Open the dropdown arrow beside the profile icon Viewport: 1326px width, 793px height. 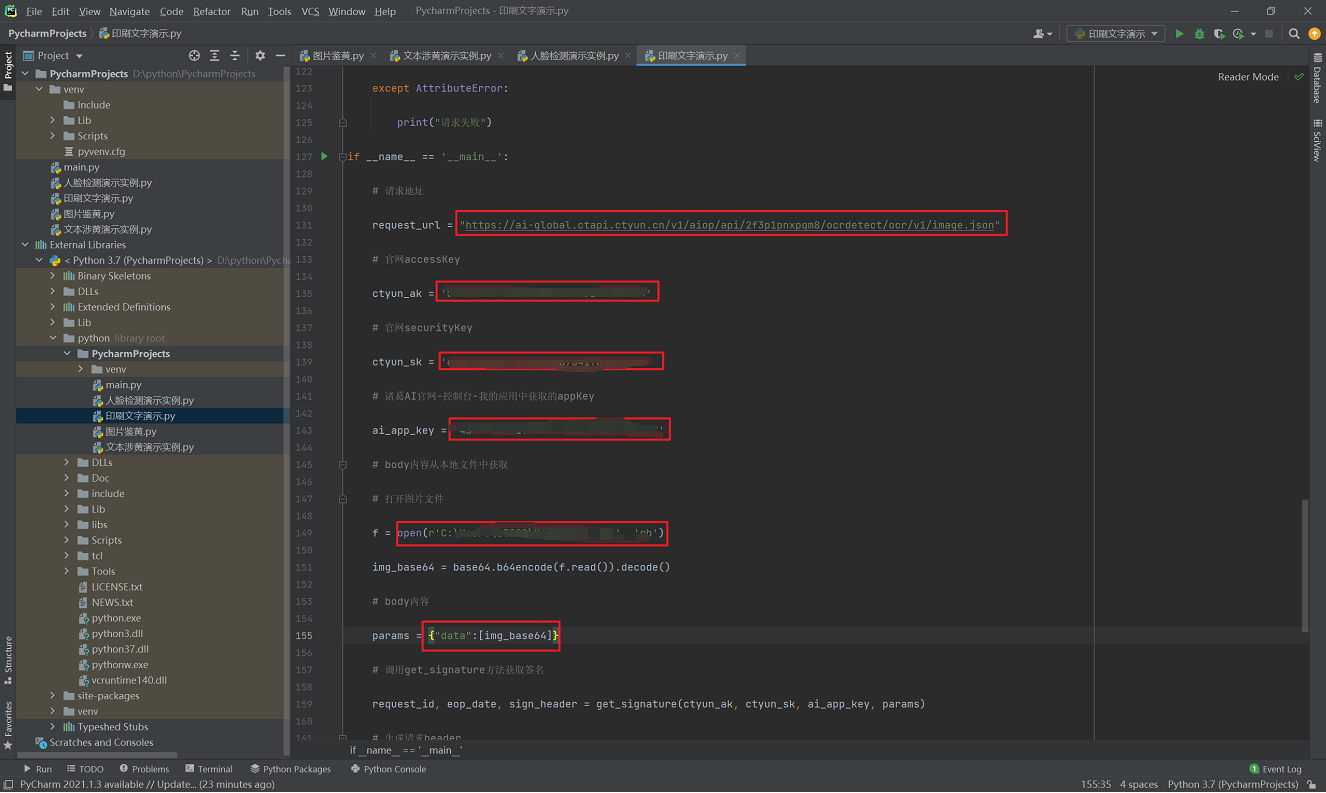1253,35
